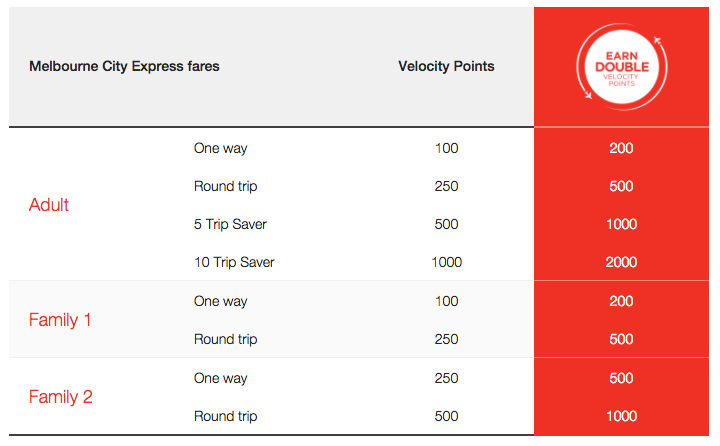
Task: Click Family 2 Round trip 1000 double points
Action: (x=622, y=416)
